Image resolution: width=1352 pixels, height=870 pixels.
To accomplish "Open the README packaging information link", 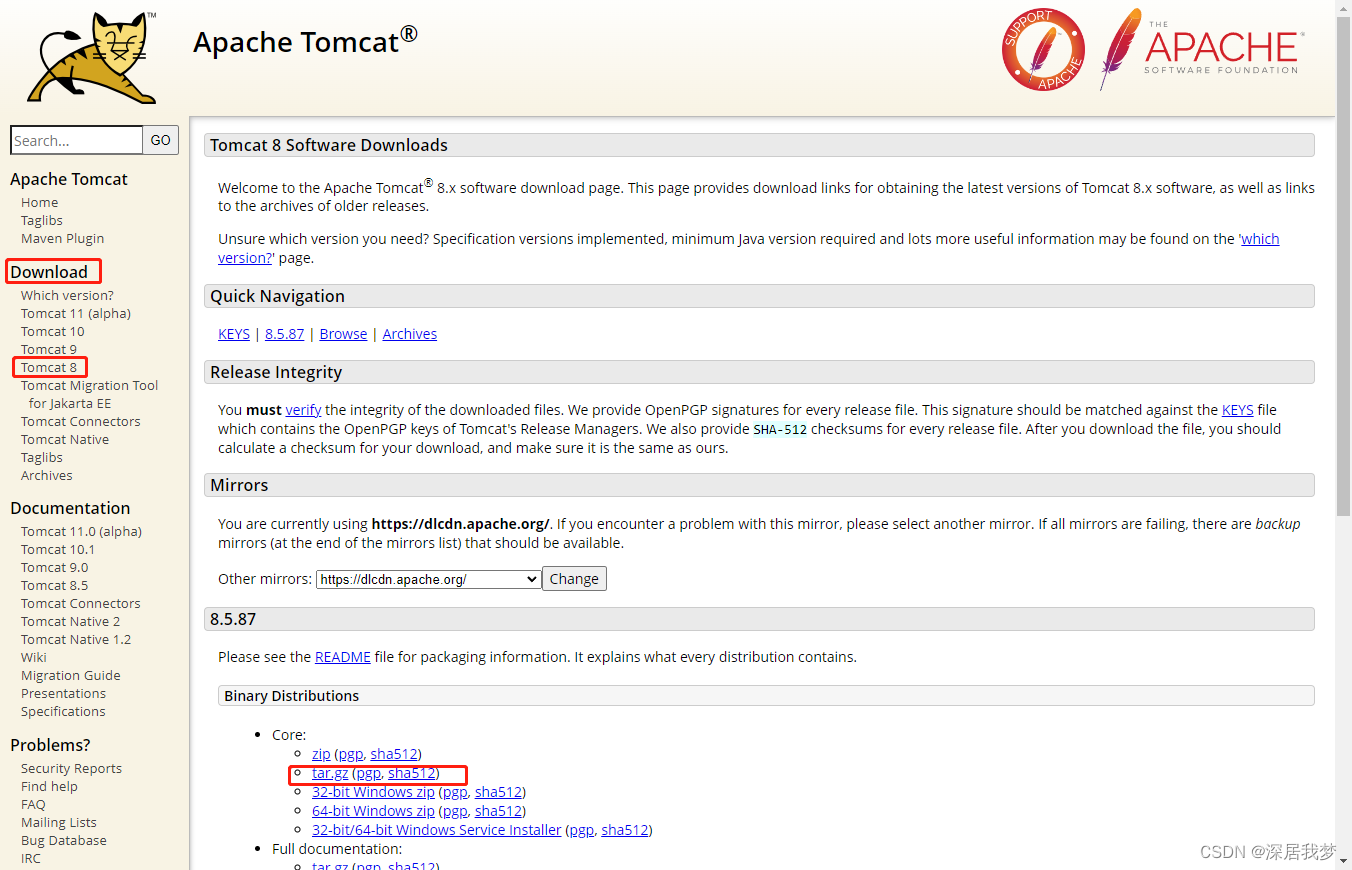I will point(342,656).
